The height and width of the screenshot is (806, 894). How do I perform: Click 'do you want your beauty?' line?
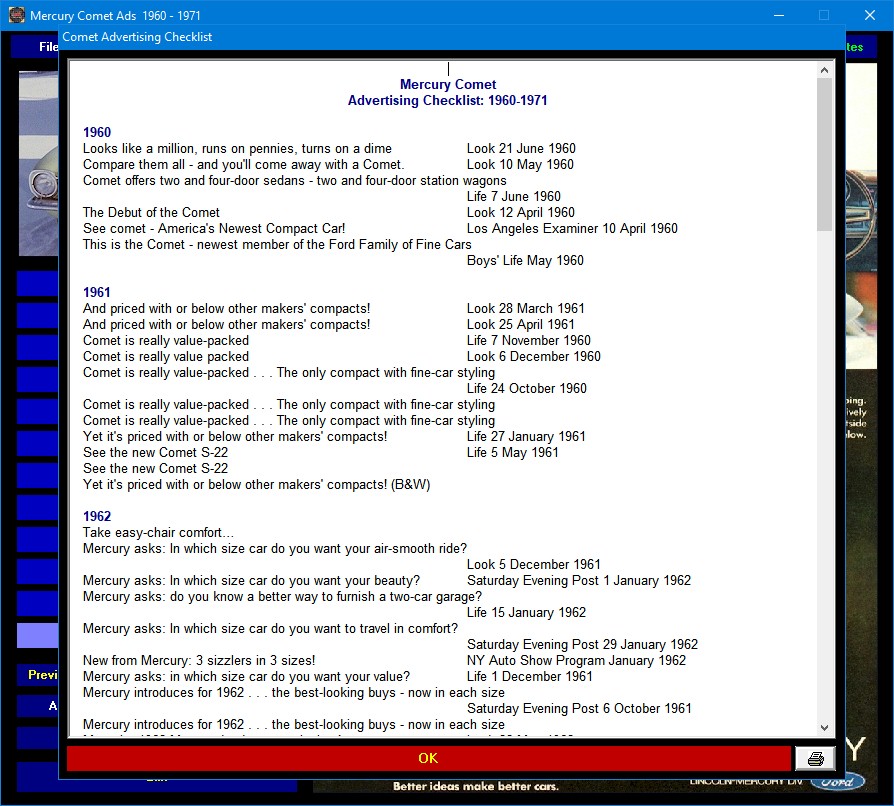click(x=251, y=580)
